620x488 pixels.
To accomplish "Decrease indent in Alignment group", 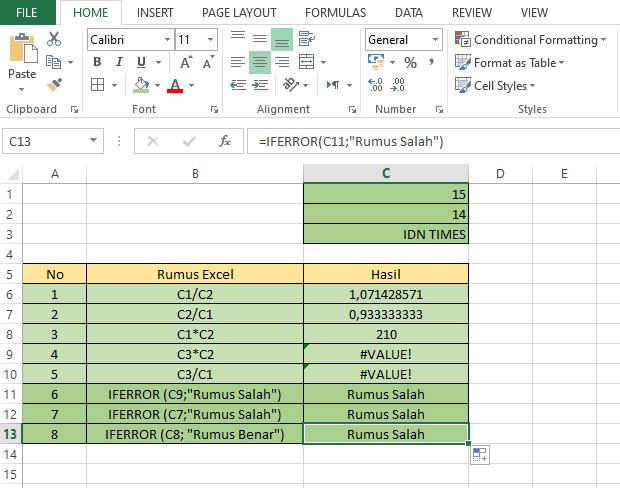I will pyautogui.click(x=238, y=85).
